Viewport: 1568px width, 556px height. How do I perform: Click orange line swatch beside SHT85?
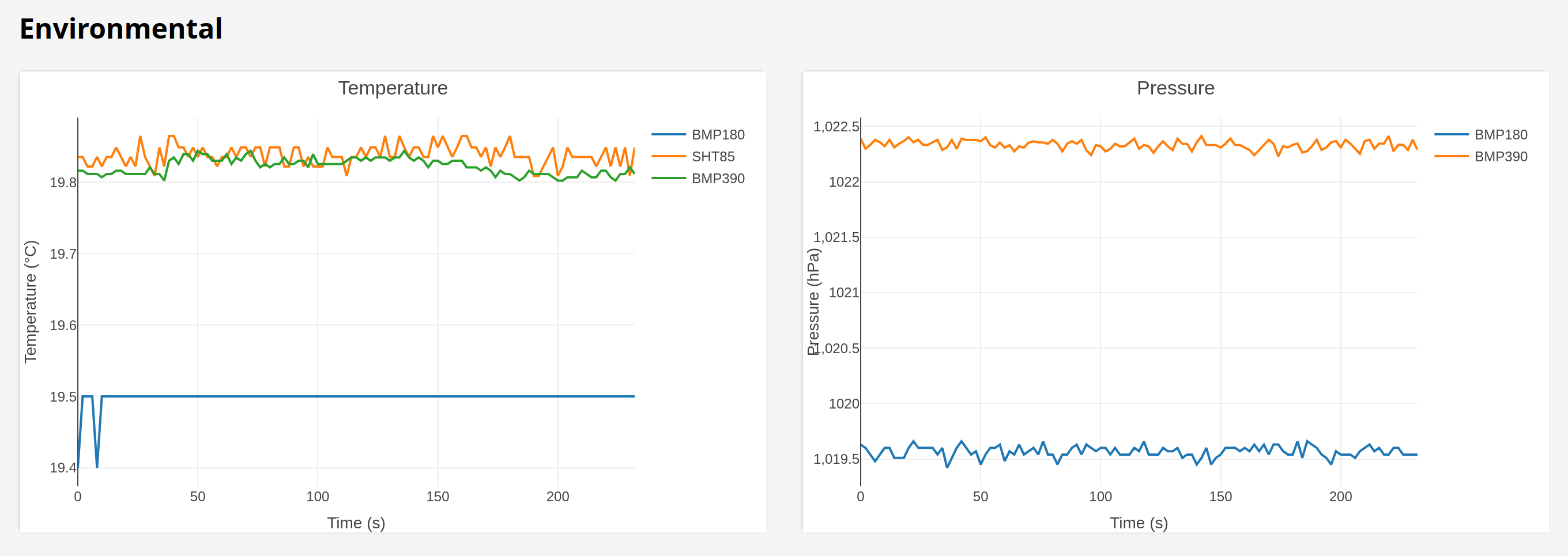668,156
